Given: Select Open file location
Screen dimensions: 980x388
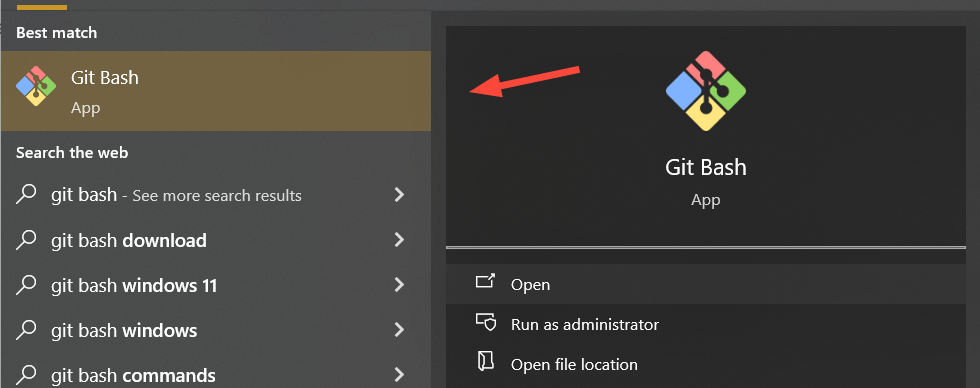Looking at the screenshot, I should point(706,364).
